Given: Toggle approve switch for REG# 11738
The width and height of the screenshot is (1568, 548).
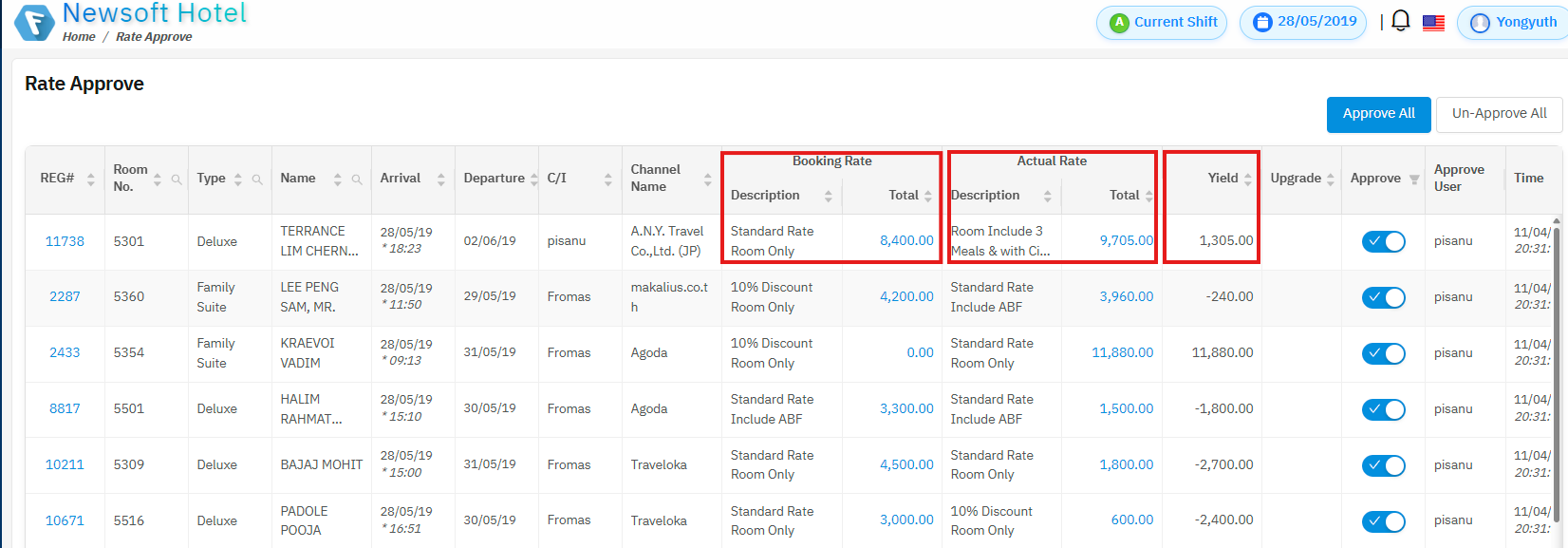Looking at the screenshot, I should coord(1383,241).
